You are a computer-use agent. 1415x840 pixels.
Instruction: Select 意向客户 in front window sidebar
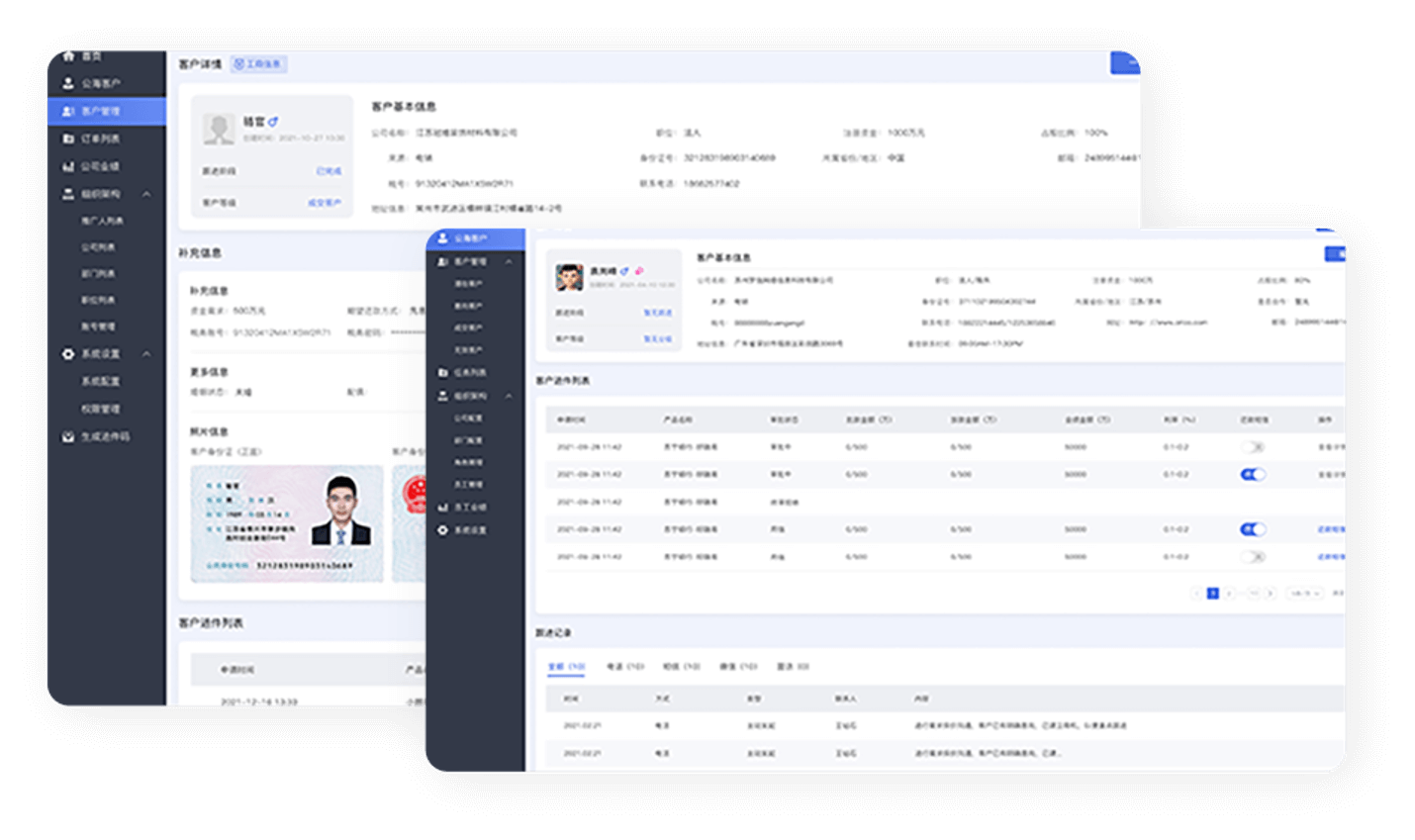[468, 306]
